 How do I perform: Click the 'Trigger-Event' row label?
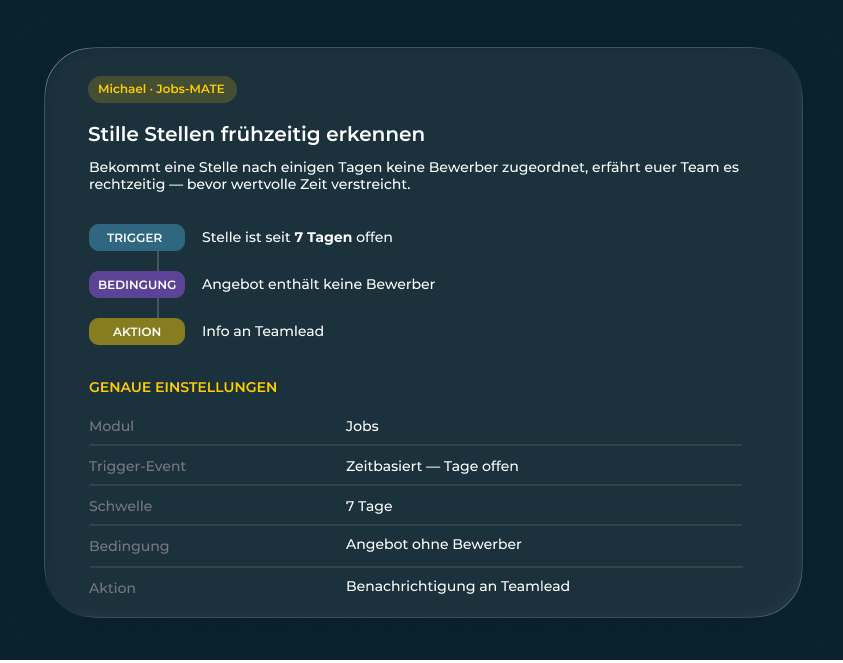coord(138,466)
